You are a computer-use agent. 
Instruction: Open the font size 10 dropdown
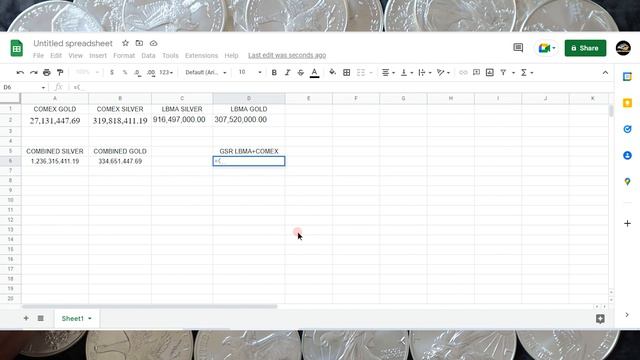(250, 72)
